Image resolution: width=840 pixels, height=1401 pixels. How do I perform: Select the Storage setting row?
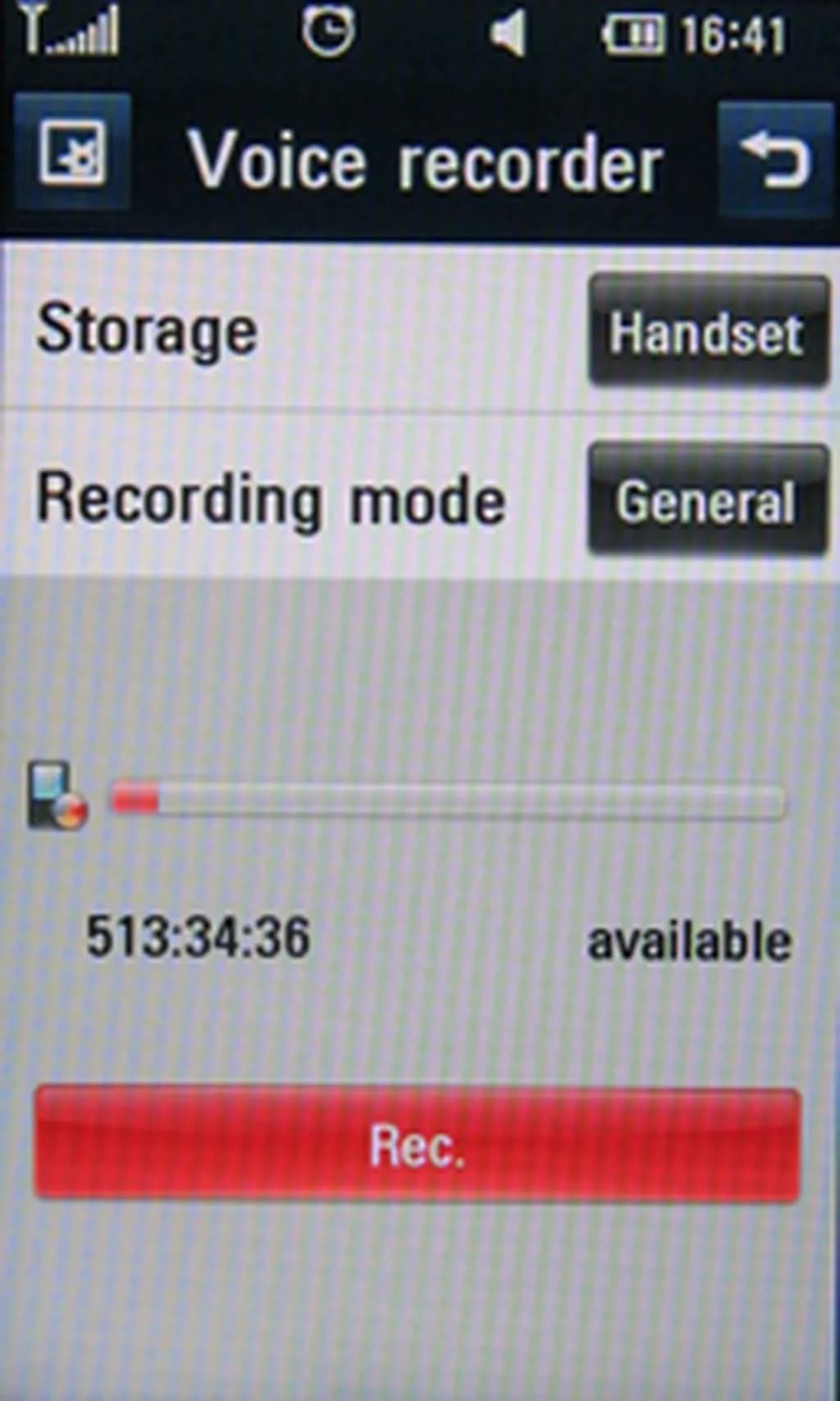tap(420, 328)
